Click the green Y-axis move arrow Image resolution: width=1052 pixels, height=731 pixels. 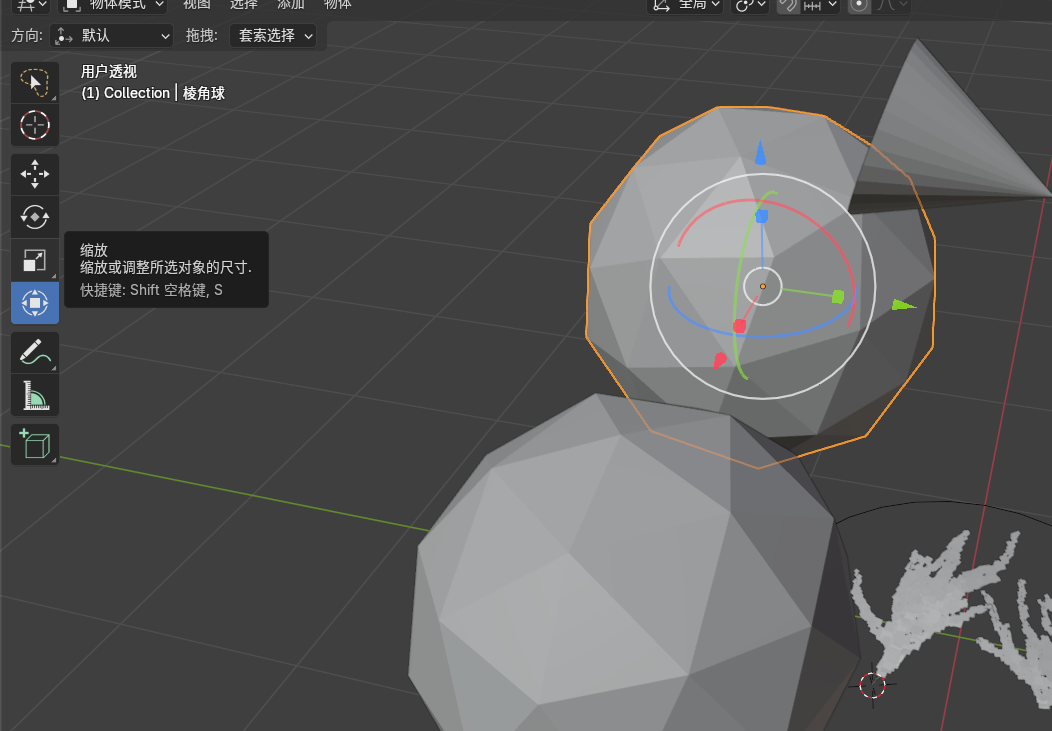(x=904, y=306)
